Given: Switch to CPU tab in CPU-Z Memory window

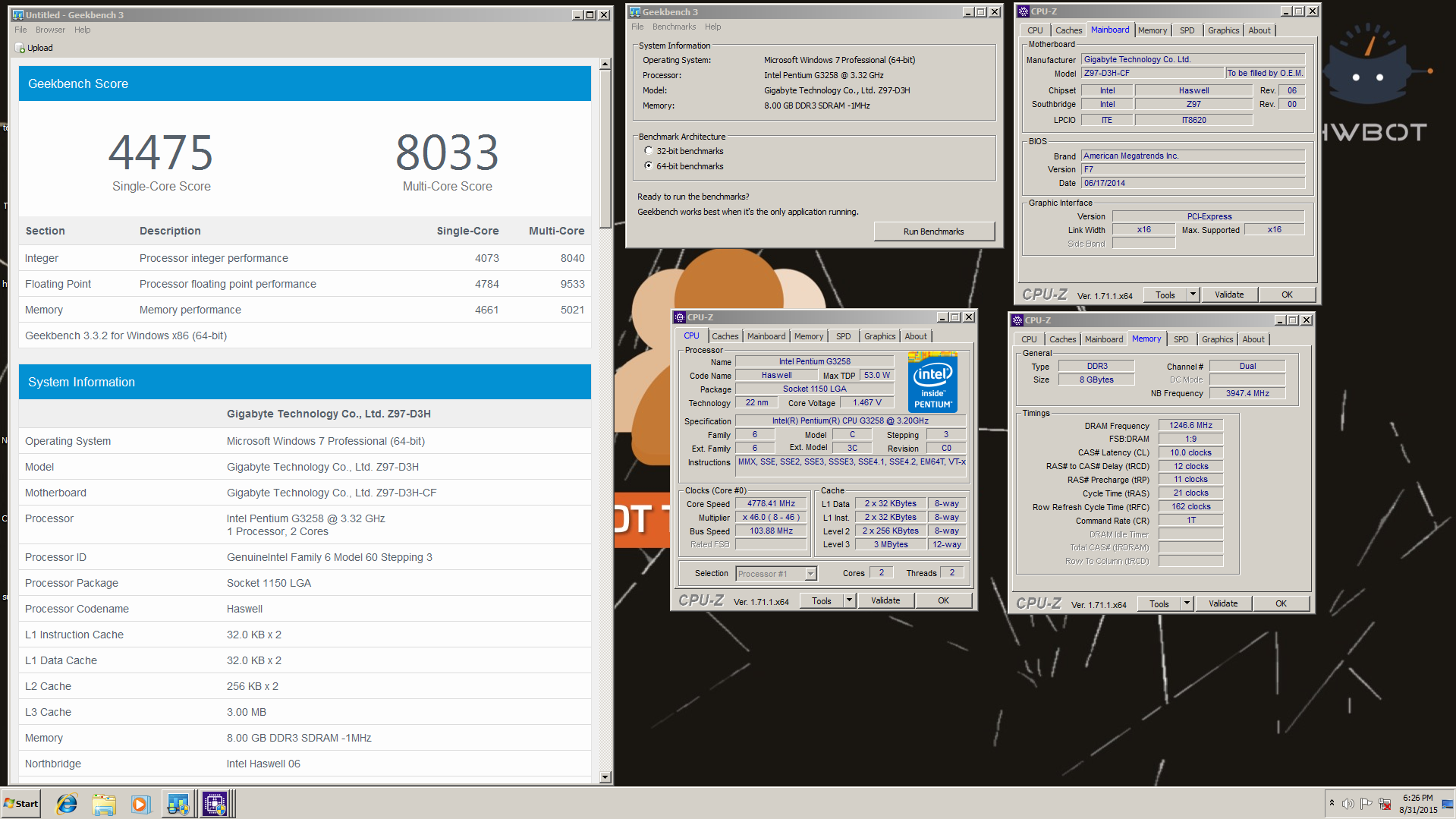Looking at the screenshot, I should coord(1029,339).
